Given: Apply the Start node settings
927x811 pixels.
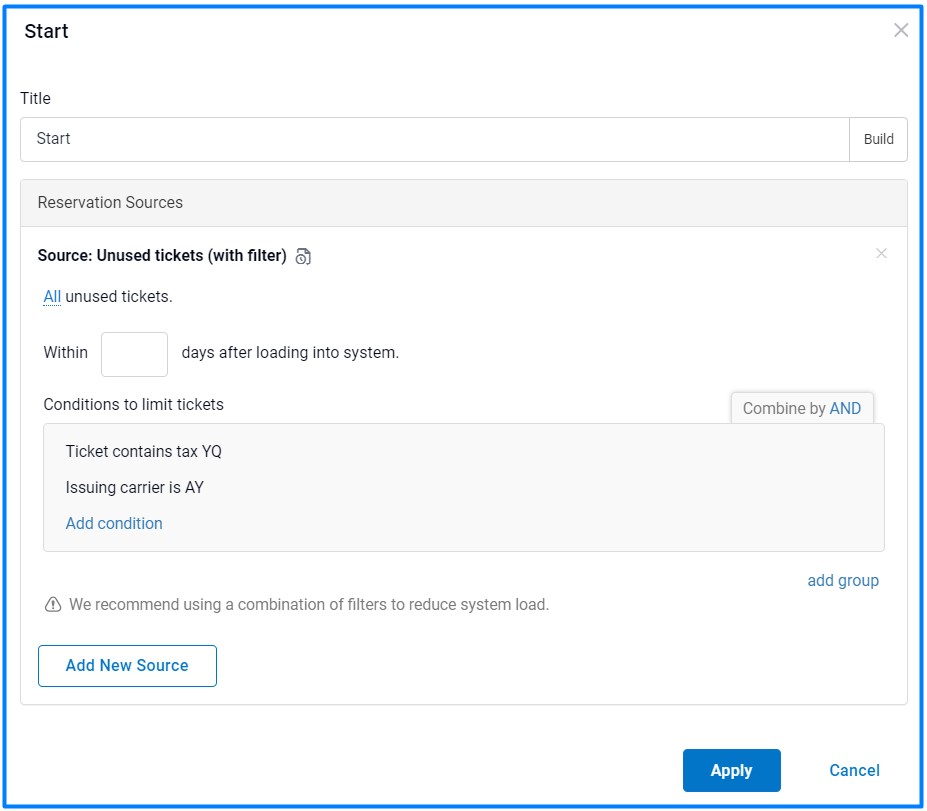Looking at the screenshot, I should (731, 771).
